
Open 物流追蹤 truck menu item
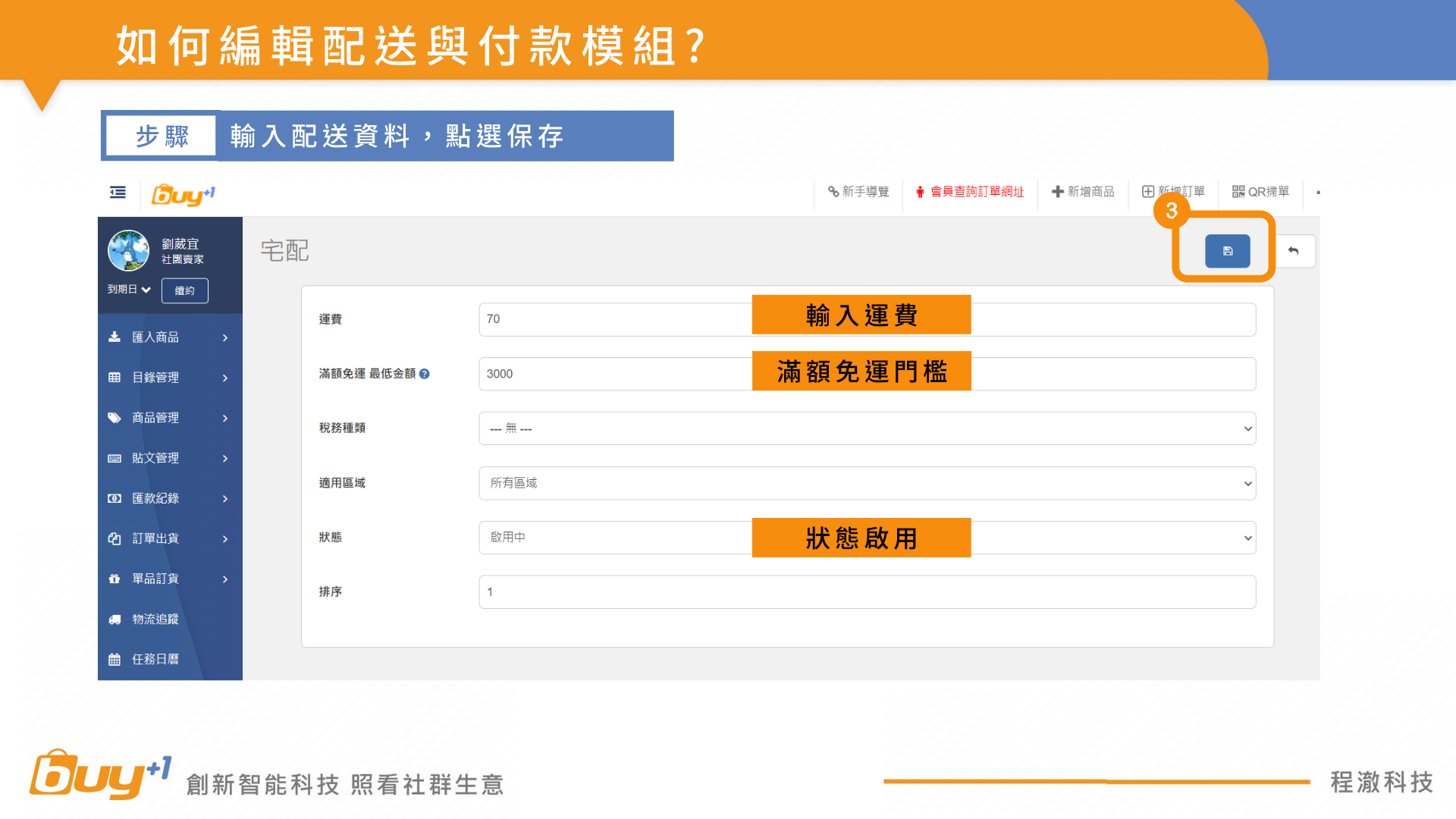click(155, 619)
